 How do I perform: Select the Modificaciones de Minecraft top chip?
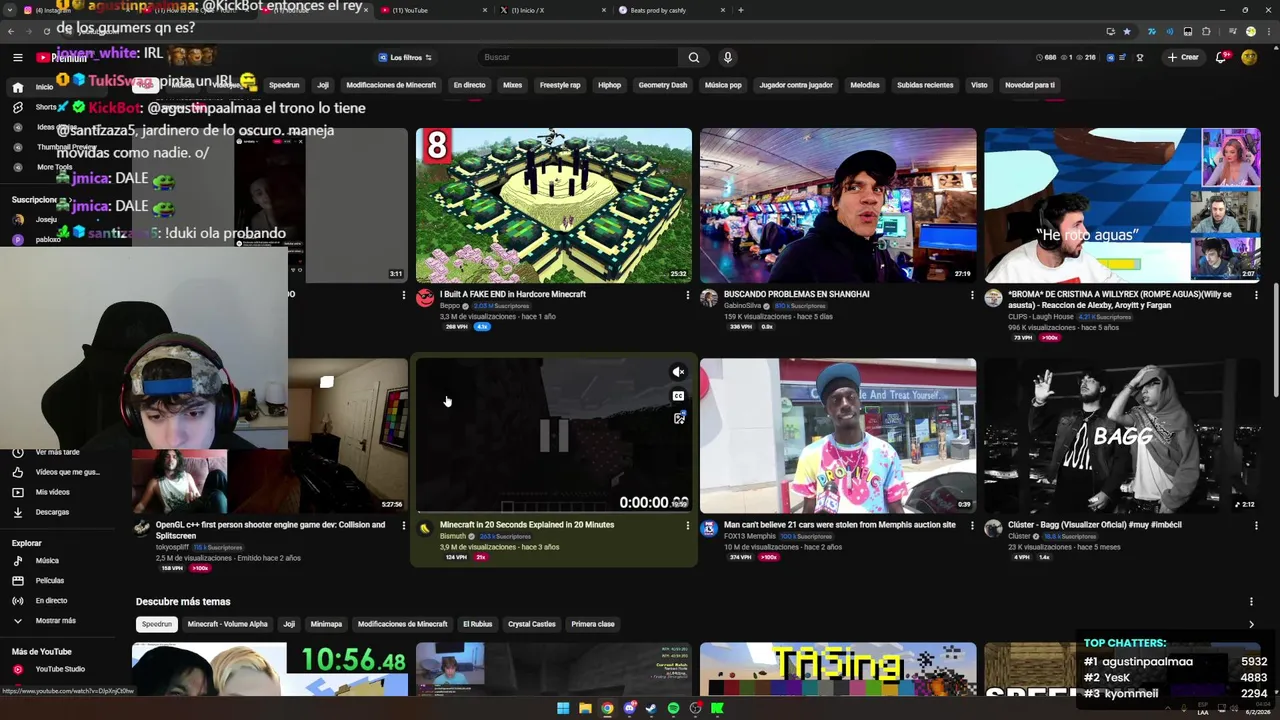pyautogui.click(x=391, y=85)
